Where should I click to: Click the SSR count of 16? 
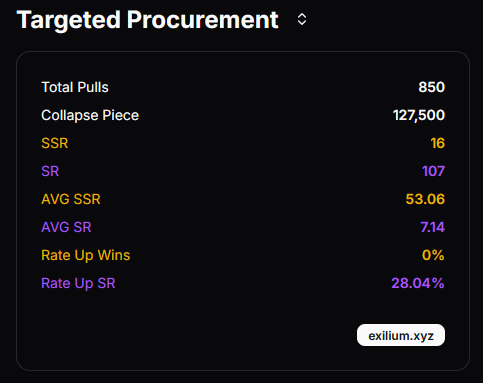click(437, 143)
